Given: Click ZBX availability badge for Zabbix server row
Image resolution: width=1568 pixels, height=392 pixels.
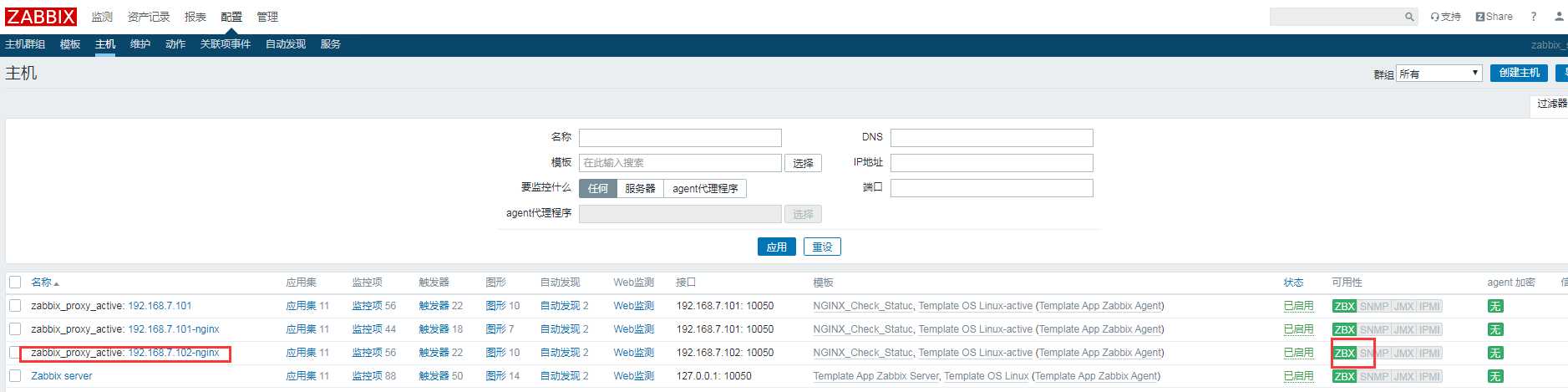Looking at the screenshot, I should coord(1344,377).
